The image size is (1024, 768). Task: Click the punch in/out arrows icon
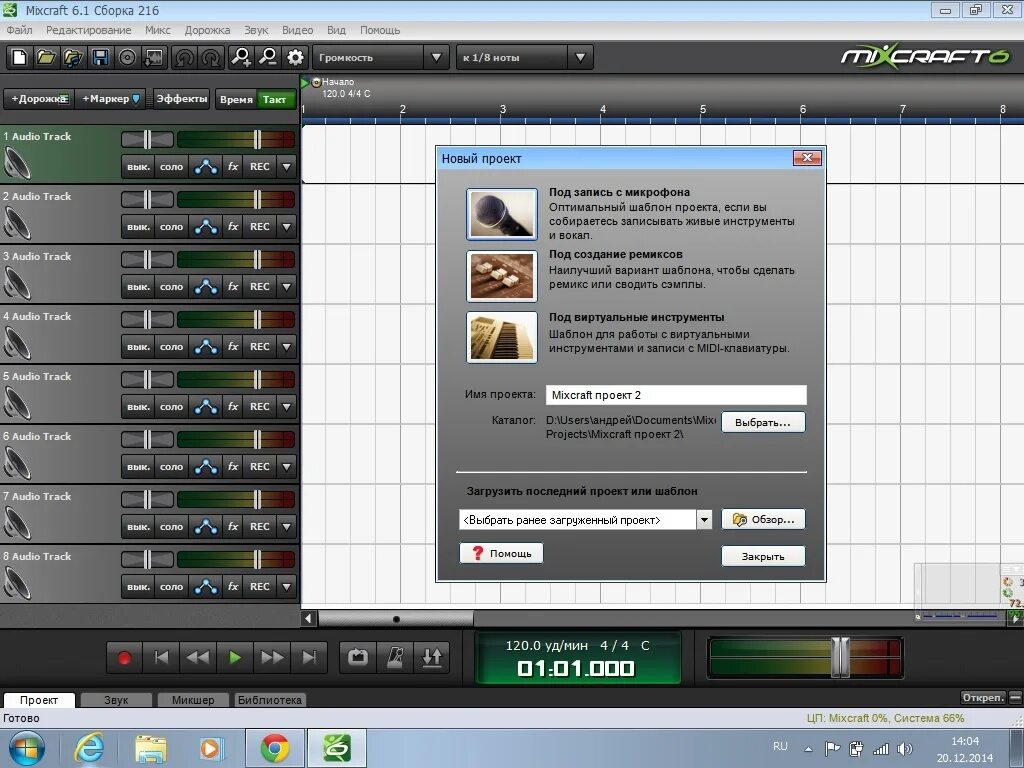coord(432,658)
